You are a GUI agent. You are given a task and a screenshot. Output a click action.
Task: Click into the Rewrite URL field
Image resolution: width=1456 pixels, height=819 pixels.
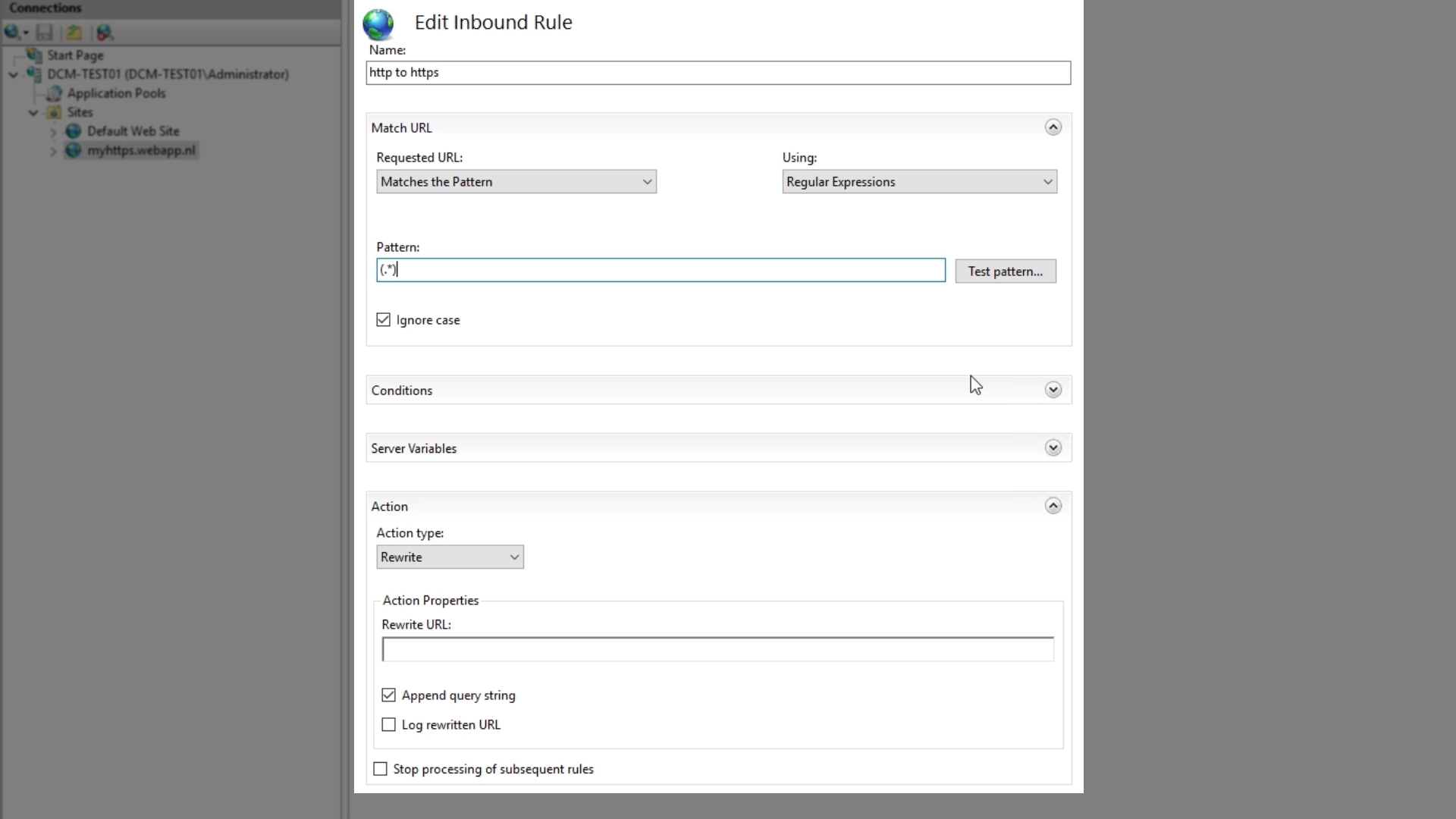coord(717,650)
